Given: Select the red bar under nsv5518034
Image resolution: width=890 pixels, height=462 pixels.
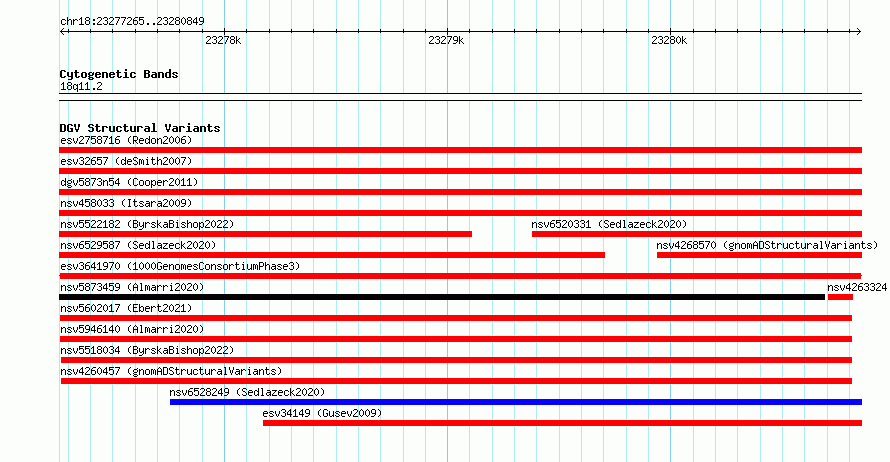Looking at the screenshot, I should tap(456, 360).
